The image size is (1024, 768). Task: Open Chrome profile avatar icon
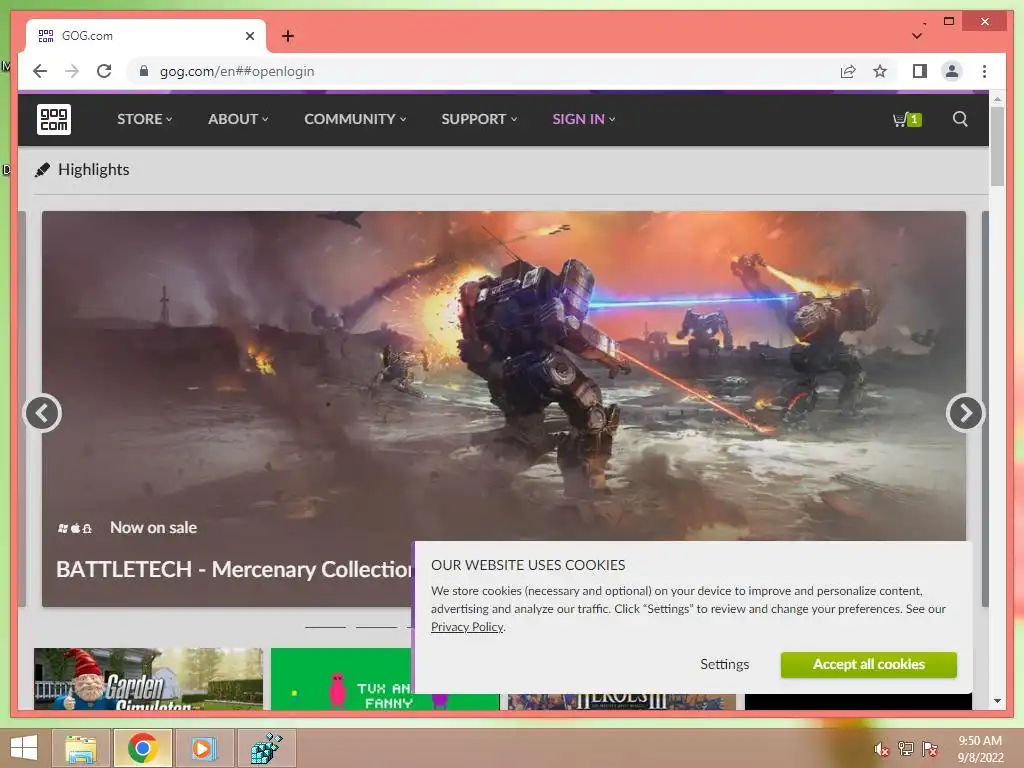[952, 71]
